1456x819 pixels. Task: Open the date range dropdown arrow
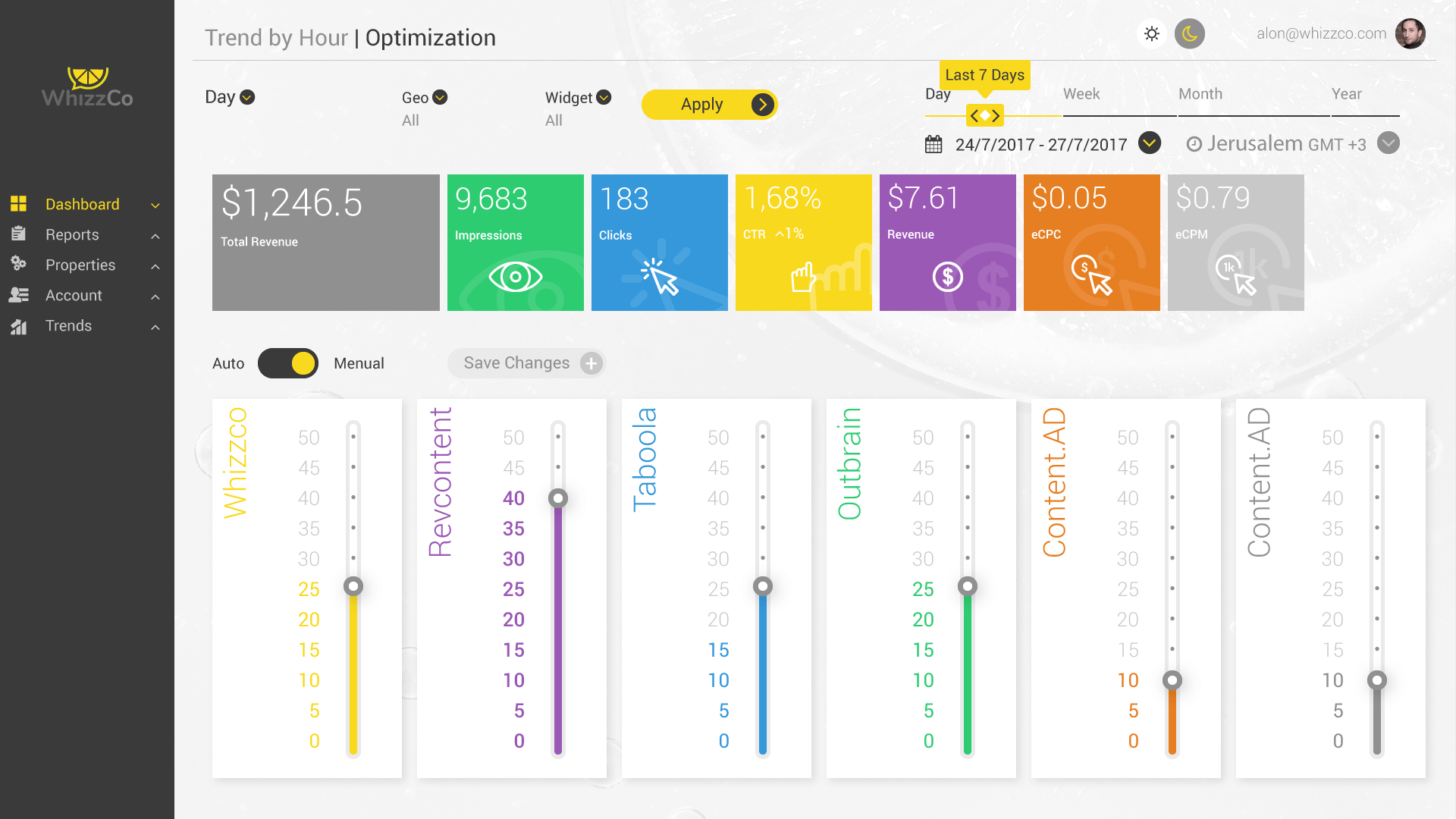[x=1150, y=143]
